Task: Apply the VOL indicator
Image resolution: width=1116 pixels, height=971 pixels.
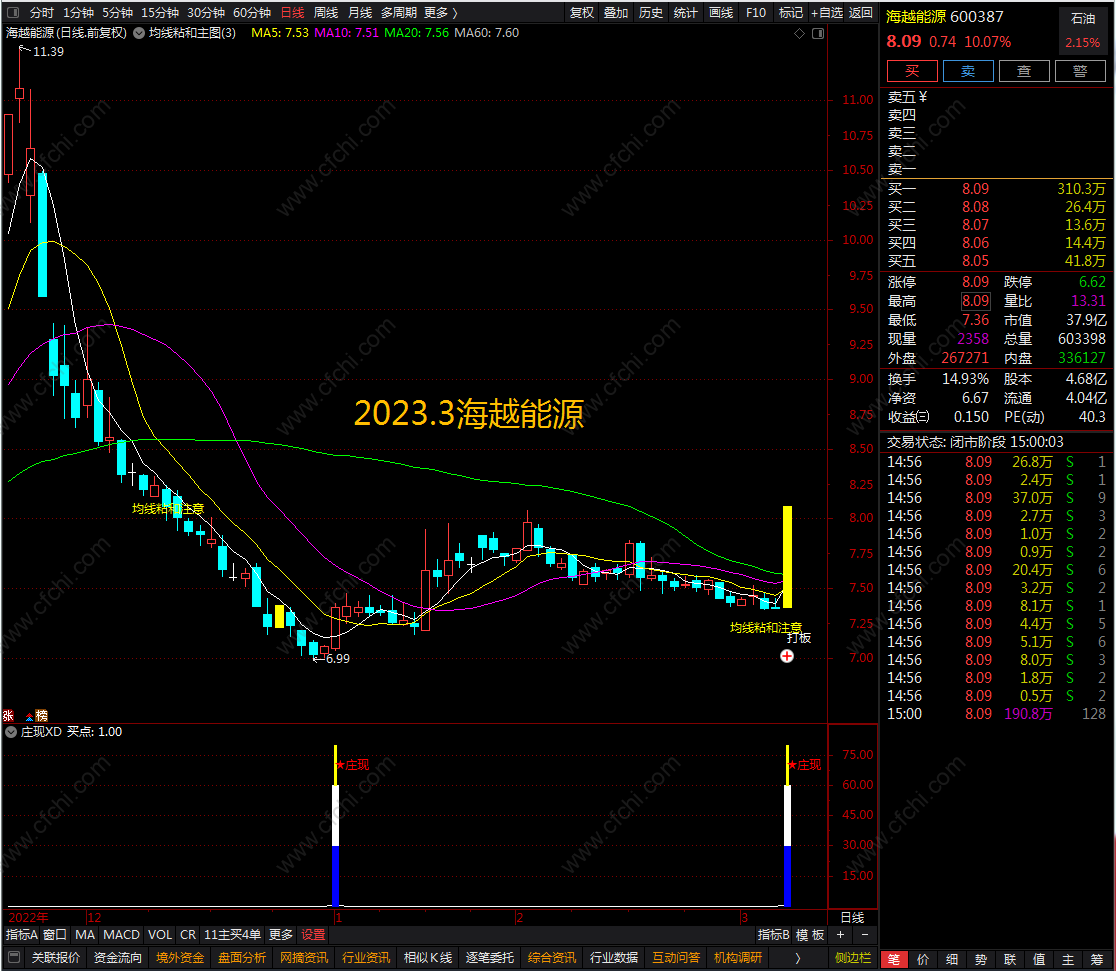Action: click(160, 935)
